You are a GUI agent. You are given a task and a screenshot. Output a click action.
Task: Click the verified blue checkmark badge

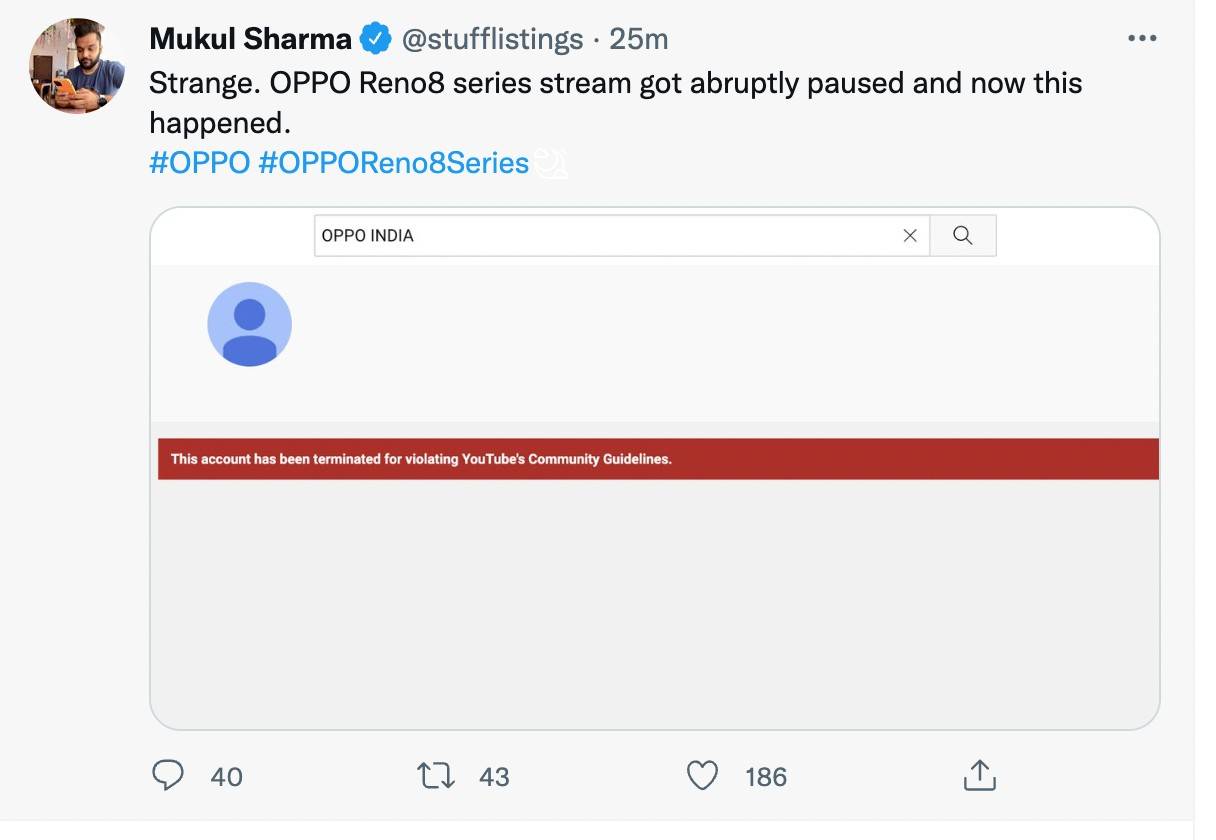point(374,37)
